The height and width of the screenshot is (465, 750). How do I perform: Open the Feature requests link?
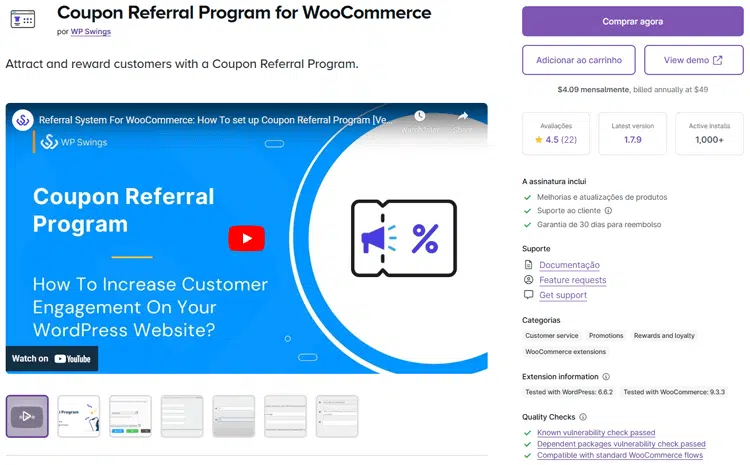pyautogui.click(x=573, y=280)
